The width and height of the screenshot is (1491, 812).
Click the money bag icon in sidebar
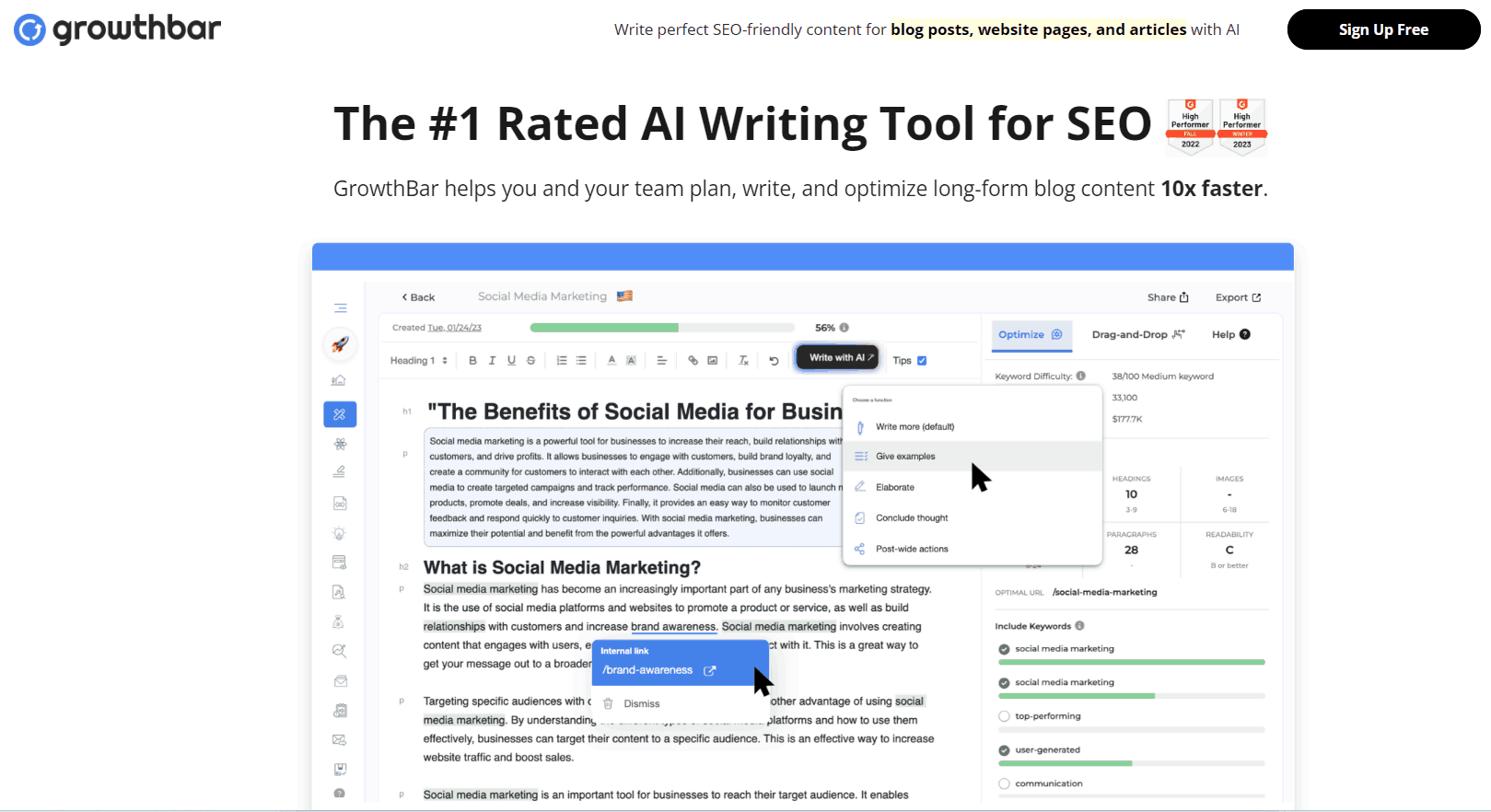(x=339, y=621)
